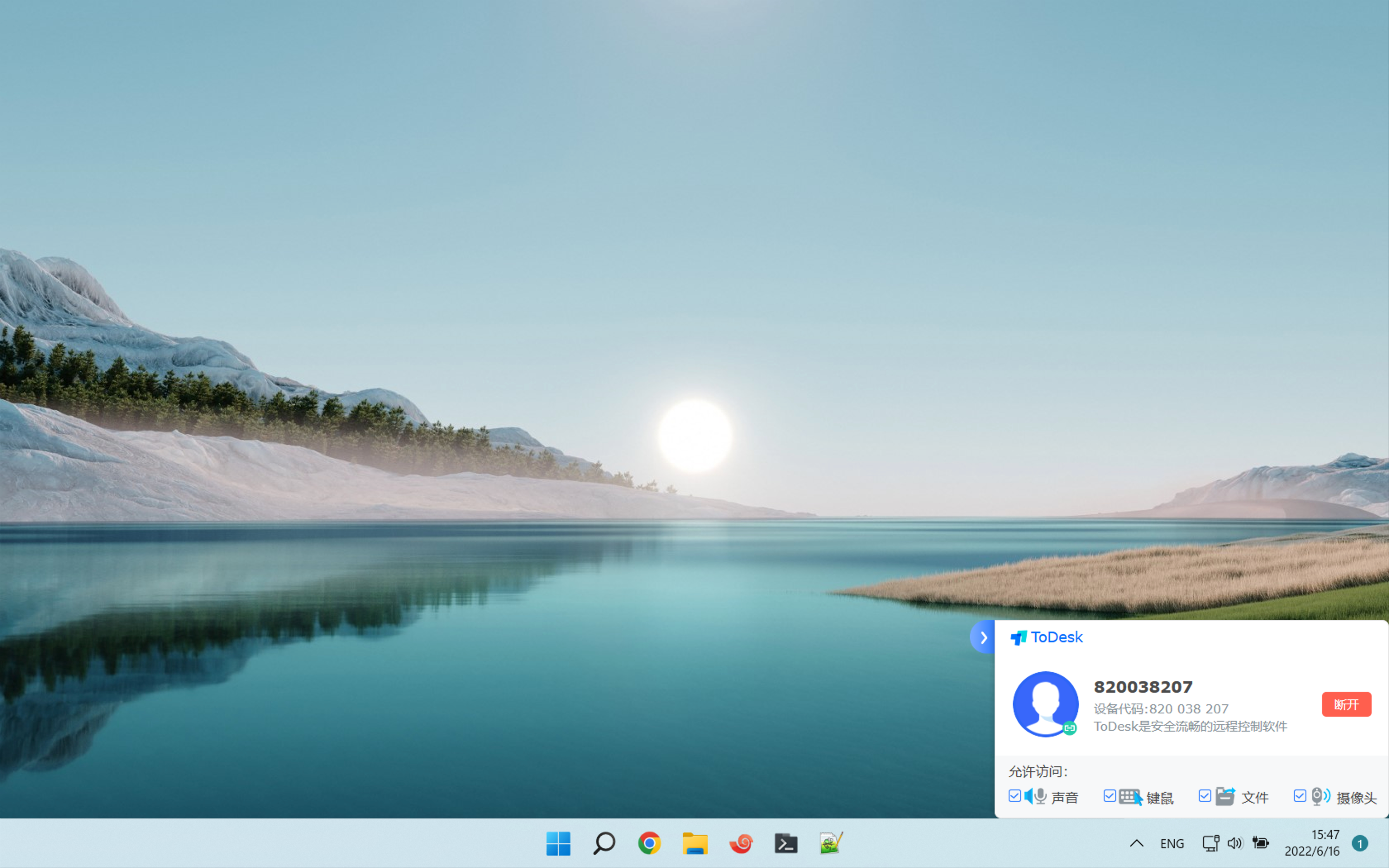
Task: Open Windows Terminal from taskbar
Action: click(786, 843)
